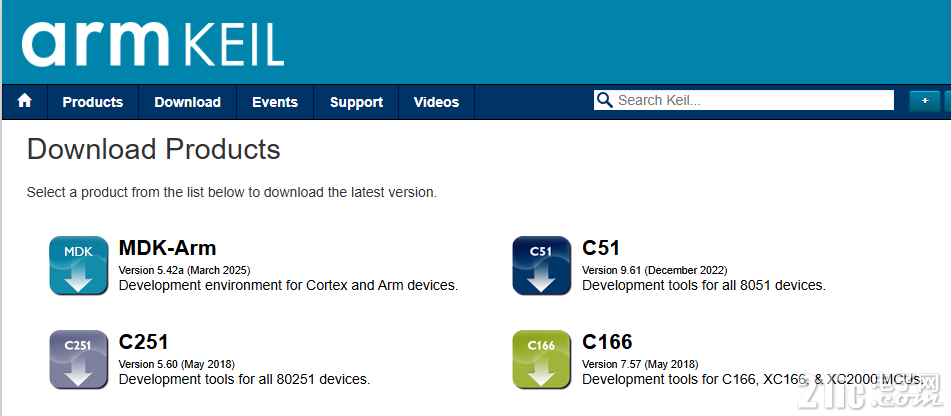Click the MDK download icon

pos(79,266)
